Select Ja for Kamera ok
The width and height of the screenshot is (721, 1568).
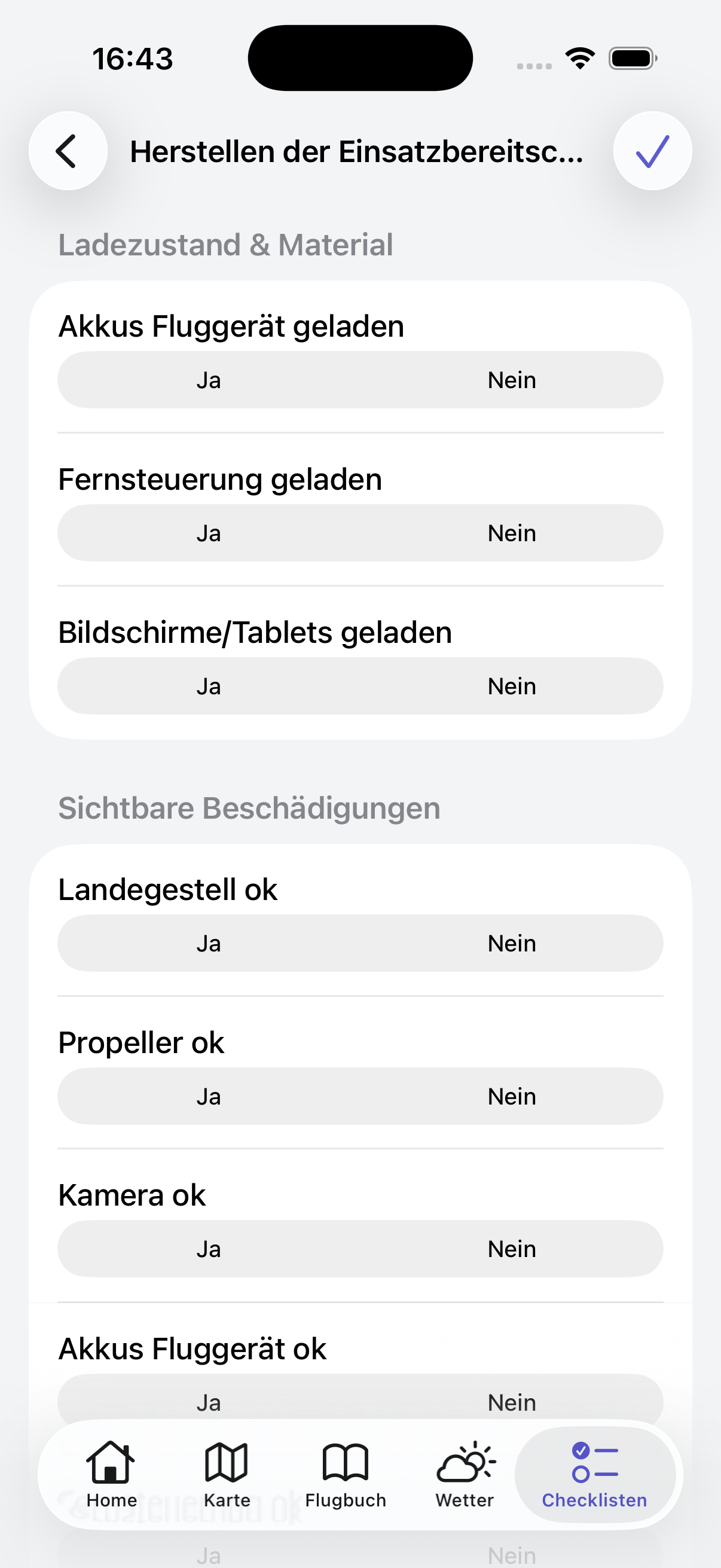(209, 1249)
